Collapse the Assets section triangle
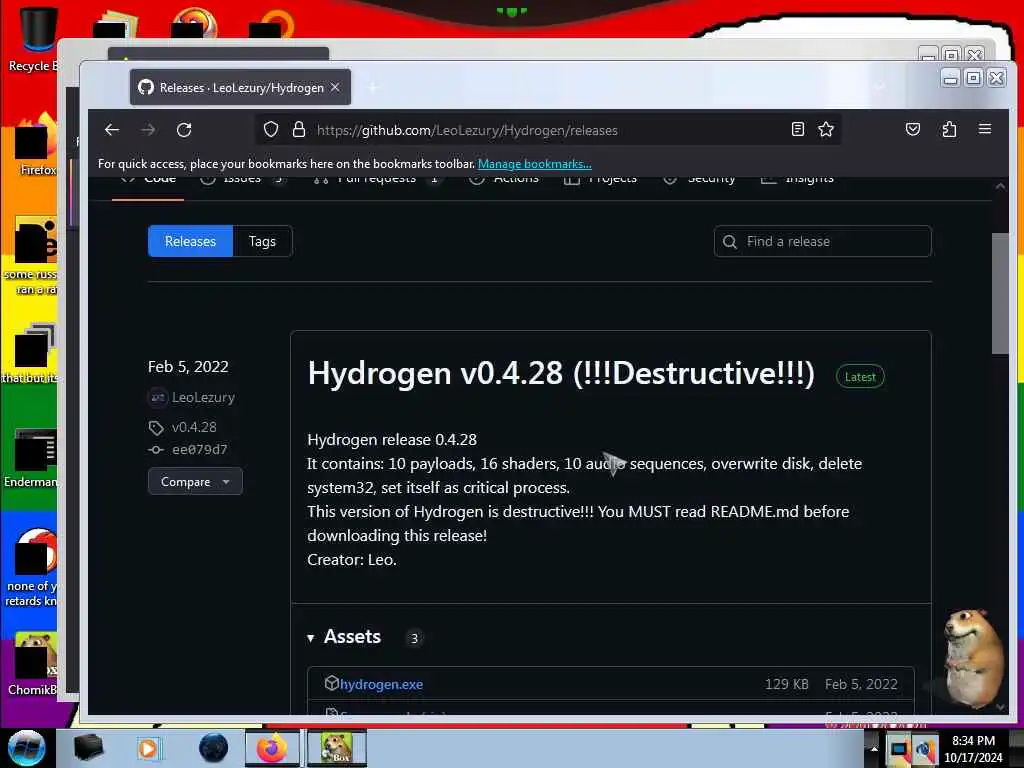 (x=311, y=638)
